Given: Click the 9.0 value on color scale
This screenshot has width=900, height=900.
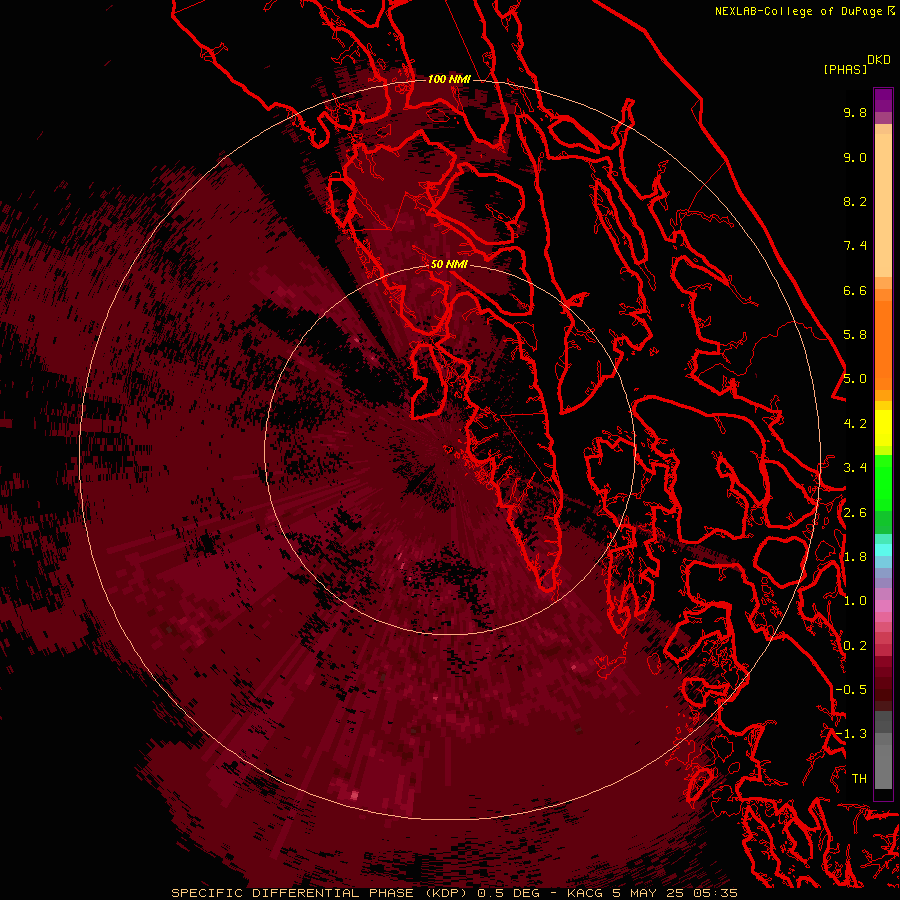Looking at the screenshot, I should pyautogui.click(x=855, y=157).
